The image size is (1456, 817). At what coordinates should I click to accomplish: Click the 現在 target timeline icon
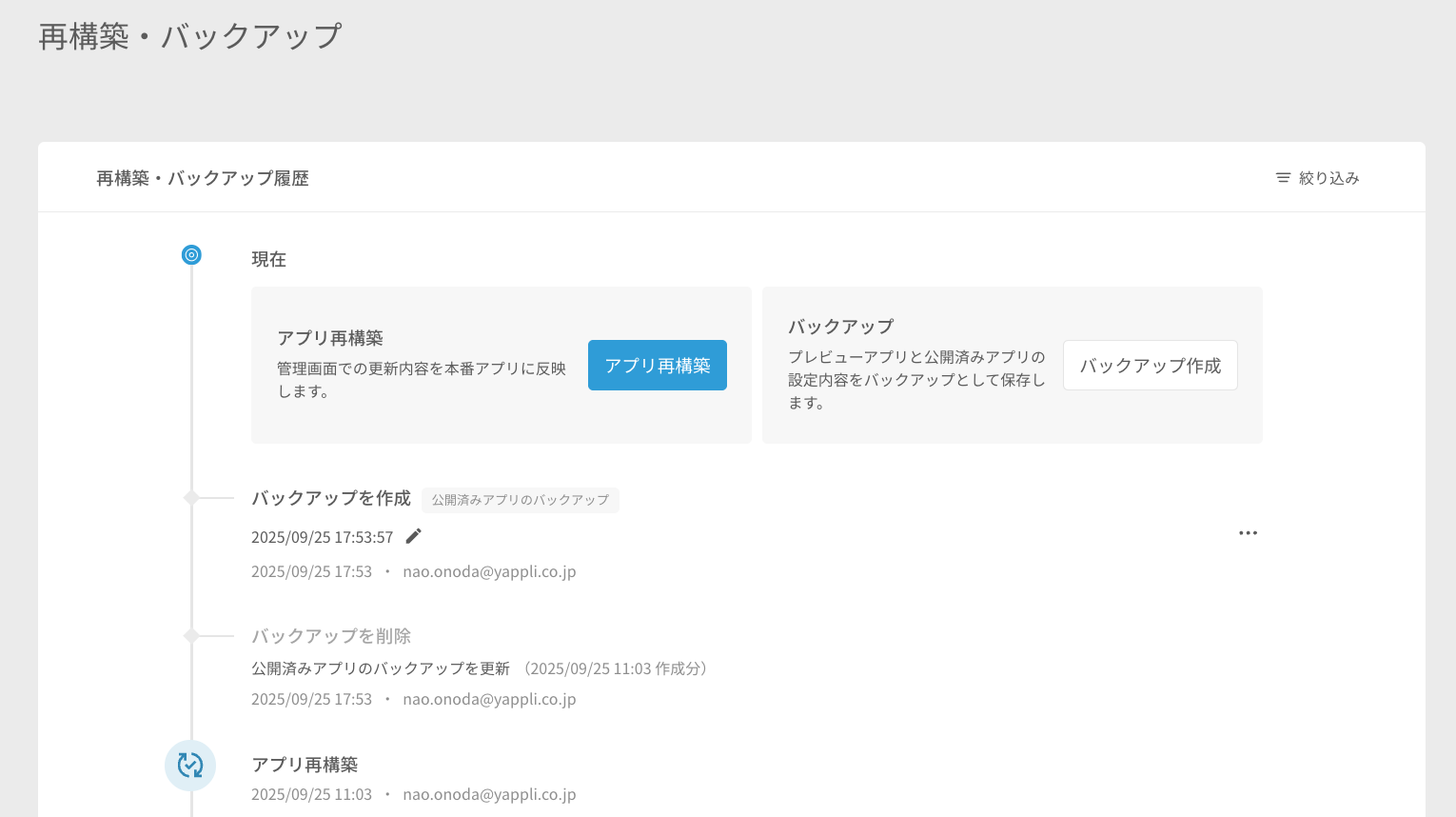tap(191, 255)
